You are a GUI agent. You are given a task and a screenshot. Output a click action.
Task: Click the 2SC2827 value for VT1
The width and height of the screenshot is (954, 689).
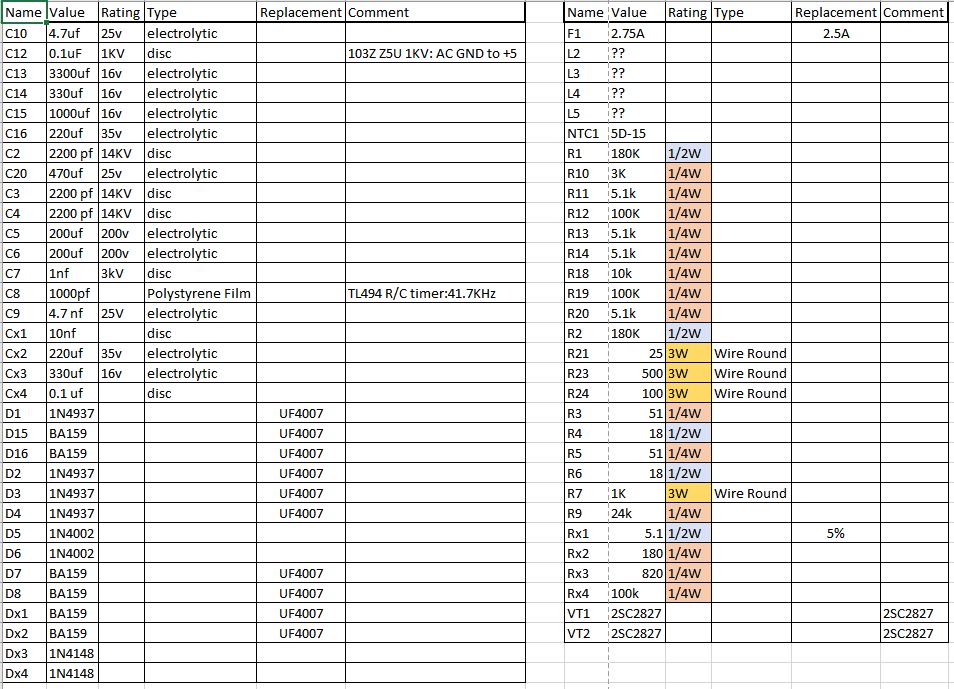637,614
